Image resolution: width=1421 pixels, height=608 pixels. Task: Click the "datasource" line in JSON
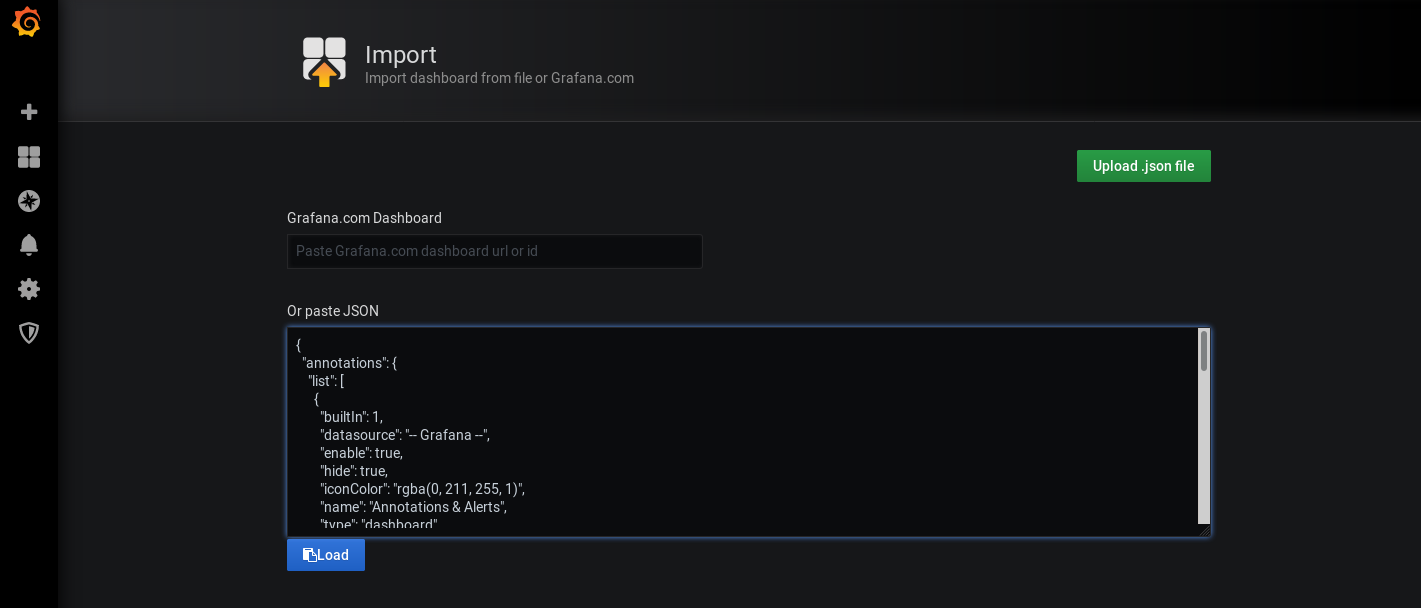coord(405,435)
